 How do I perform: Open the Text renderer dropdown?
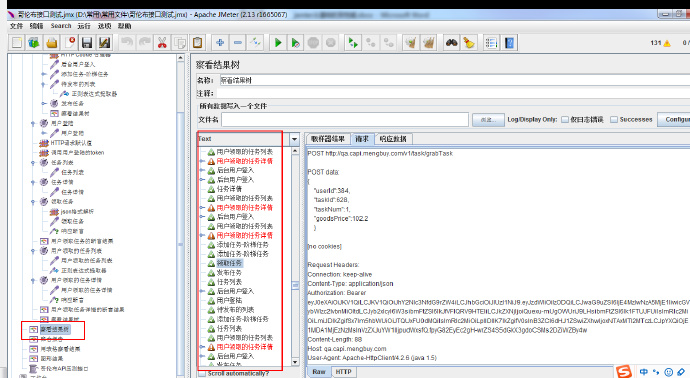(x=294, y=139)
